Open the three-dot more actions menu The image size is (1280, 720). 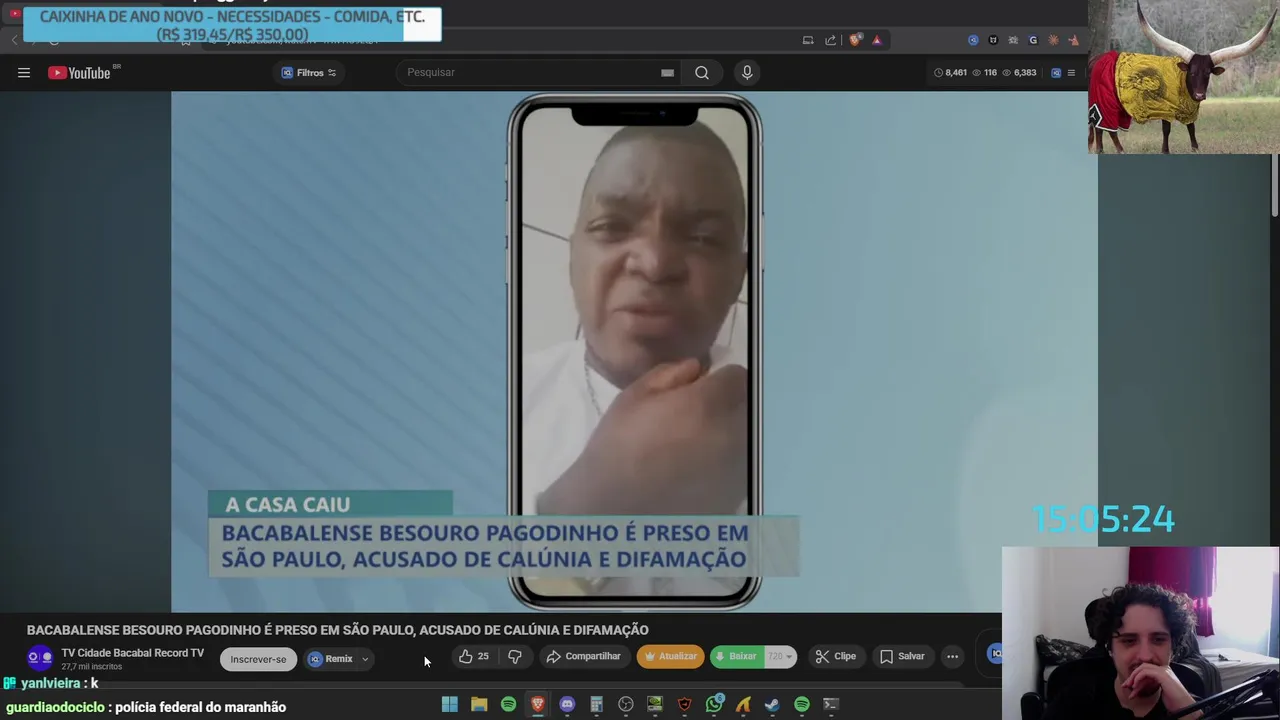click(x=953, y=656)
